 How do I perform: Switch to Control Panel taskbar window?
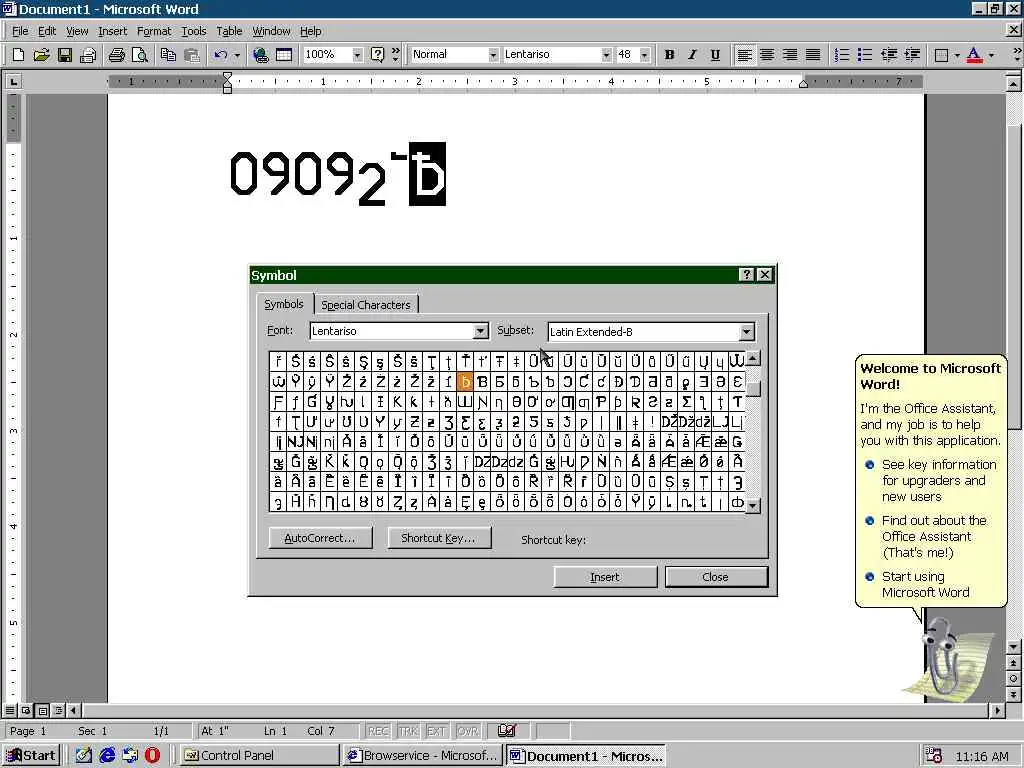[259, 756]
